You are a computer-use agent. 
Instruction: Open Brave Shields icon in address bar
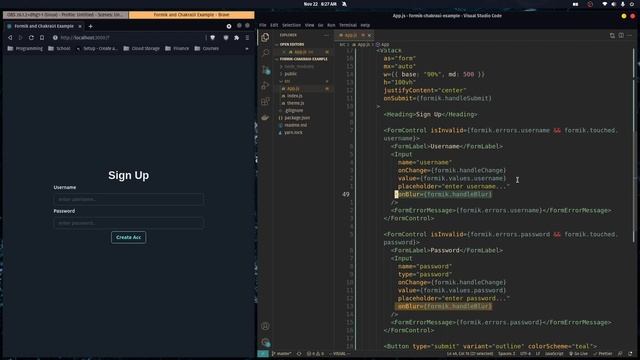(213, 38)
